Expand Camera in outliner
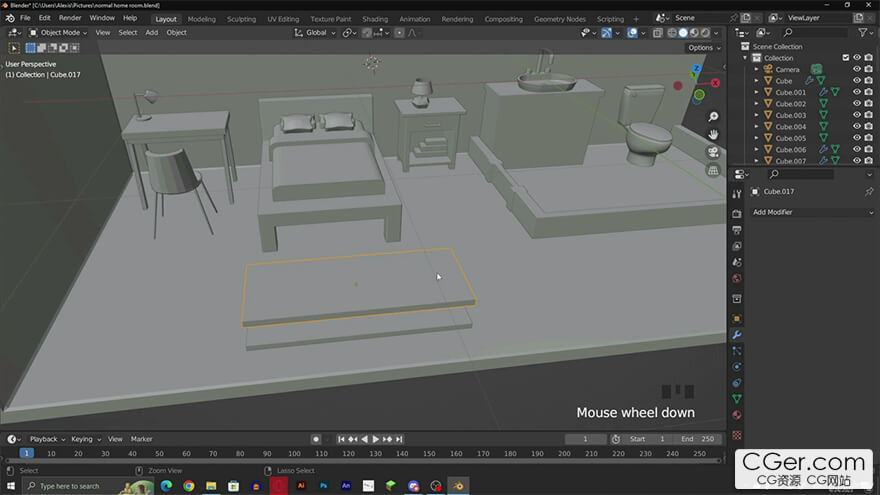Viewport: 880px width, 495px height. point(756,70)
